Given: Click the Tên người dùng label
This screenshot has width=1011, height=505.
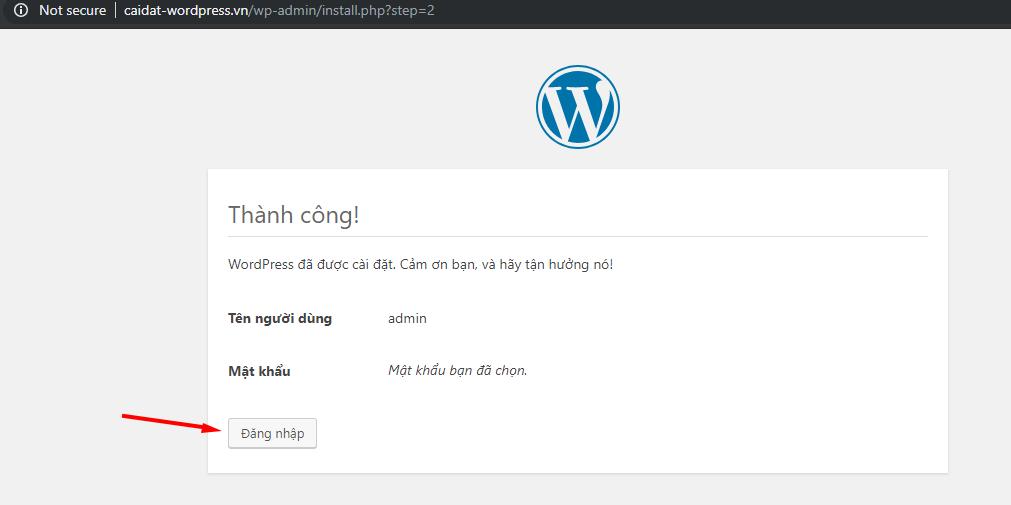Looking at the screenshot, I should tap(280, 319).
